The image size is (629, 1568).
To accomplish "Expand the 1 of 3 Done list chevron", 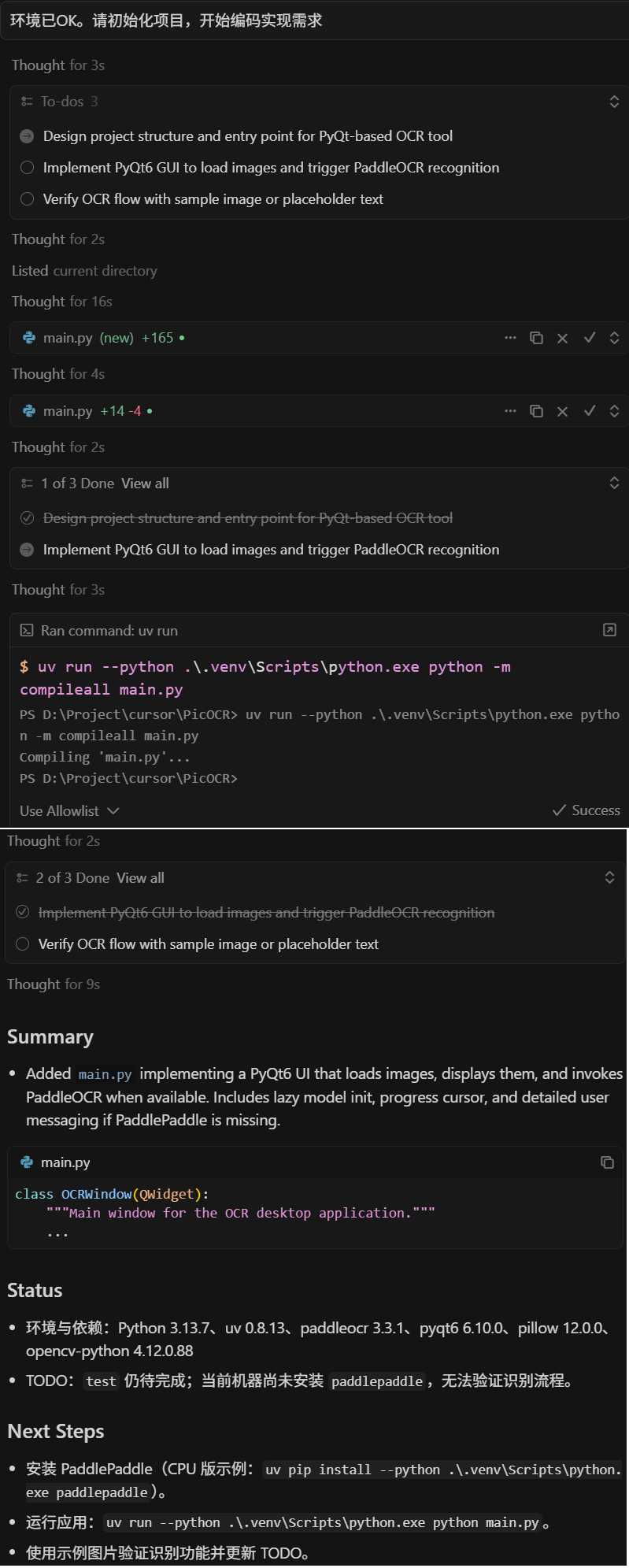I will (x=614, y=484).
